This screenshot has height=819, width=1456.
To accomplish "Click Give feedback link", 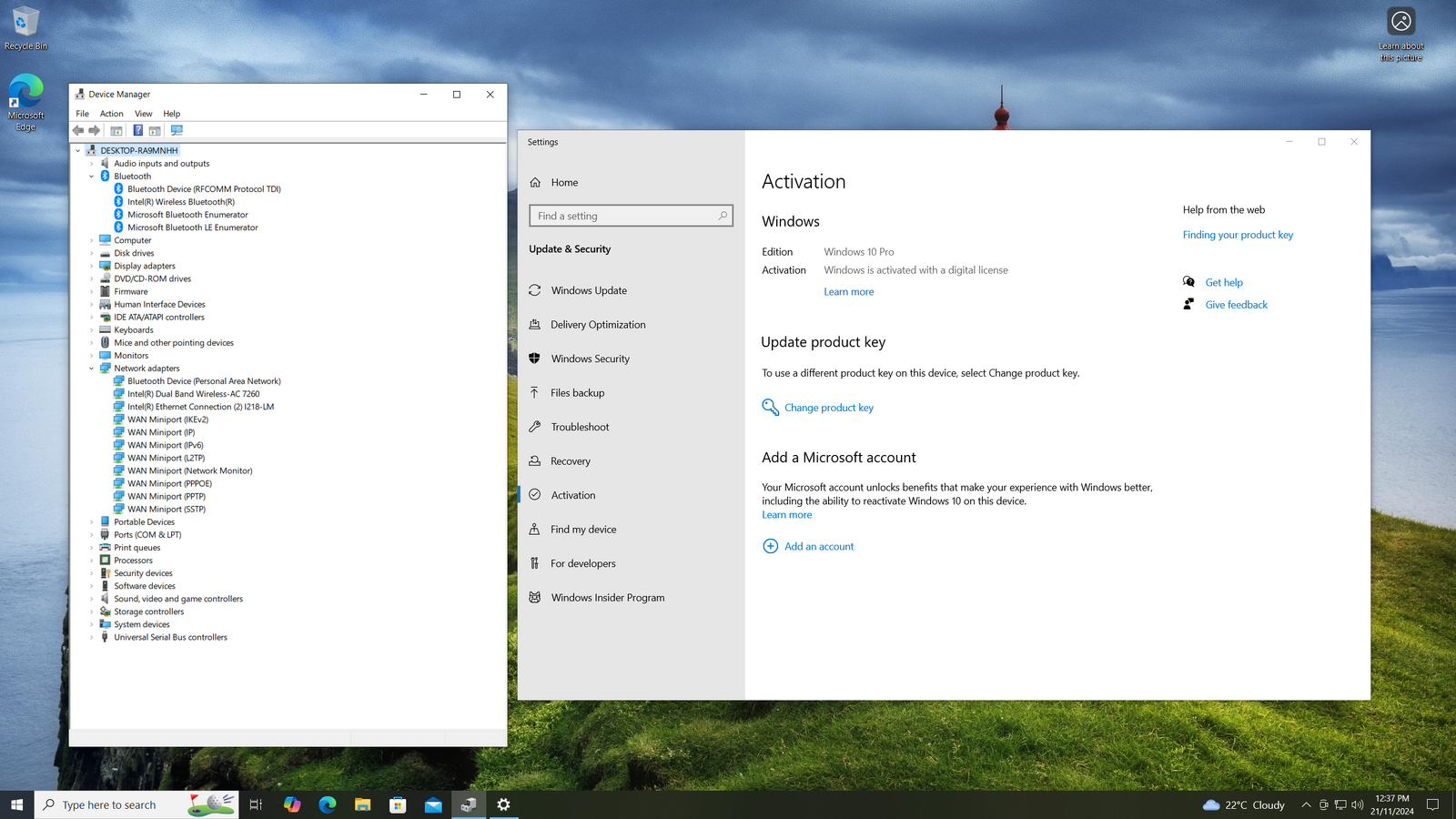I will (x=1236, y=305).
